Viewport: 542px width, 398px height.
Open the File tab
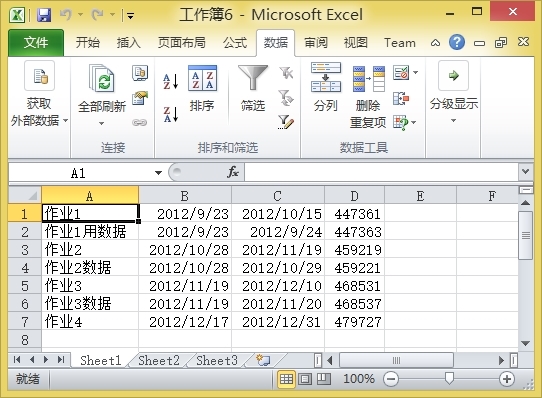pos(36,43)
